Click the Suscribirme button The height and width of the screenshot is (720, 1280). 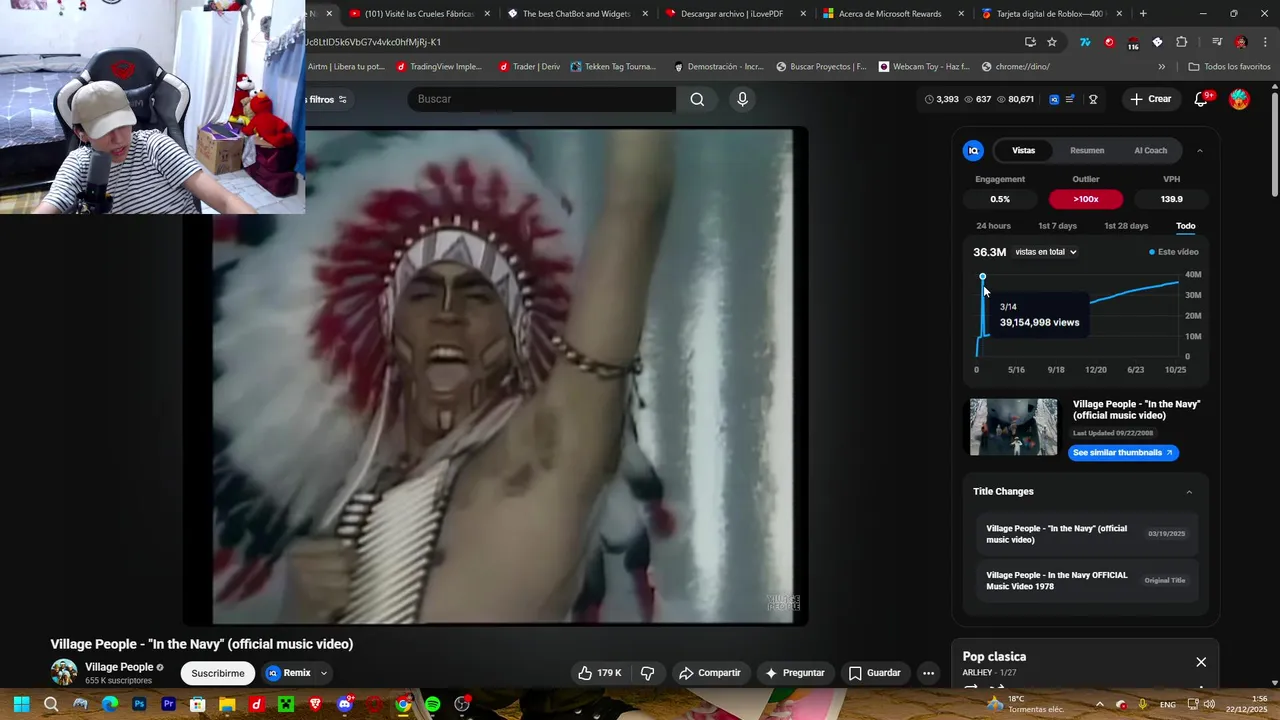[x=218, y=673]
